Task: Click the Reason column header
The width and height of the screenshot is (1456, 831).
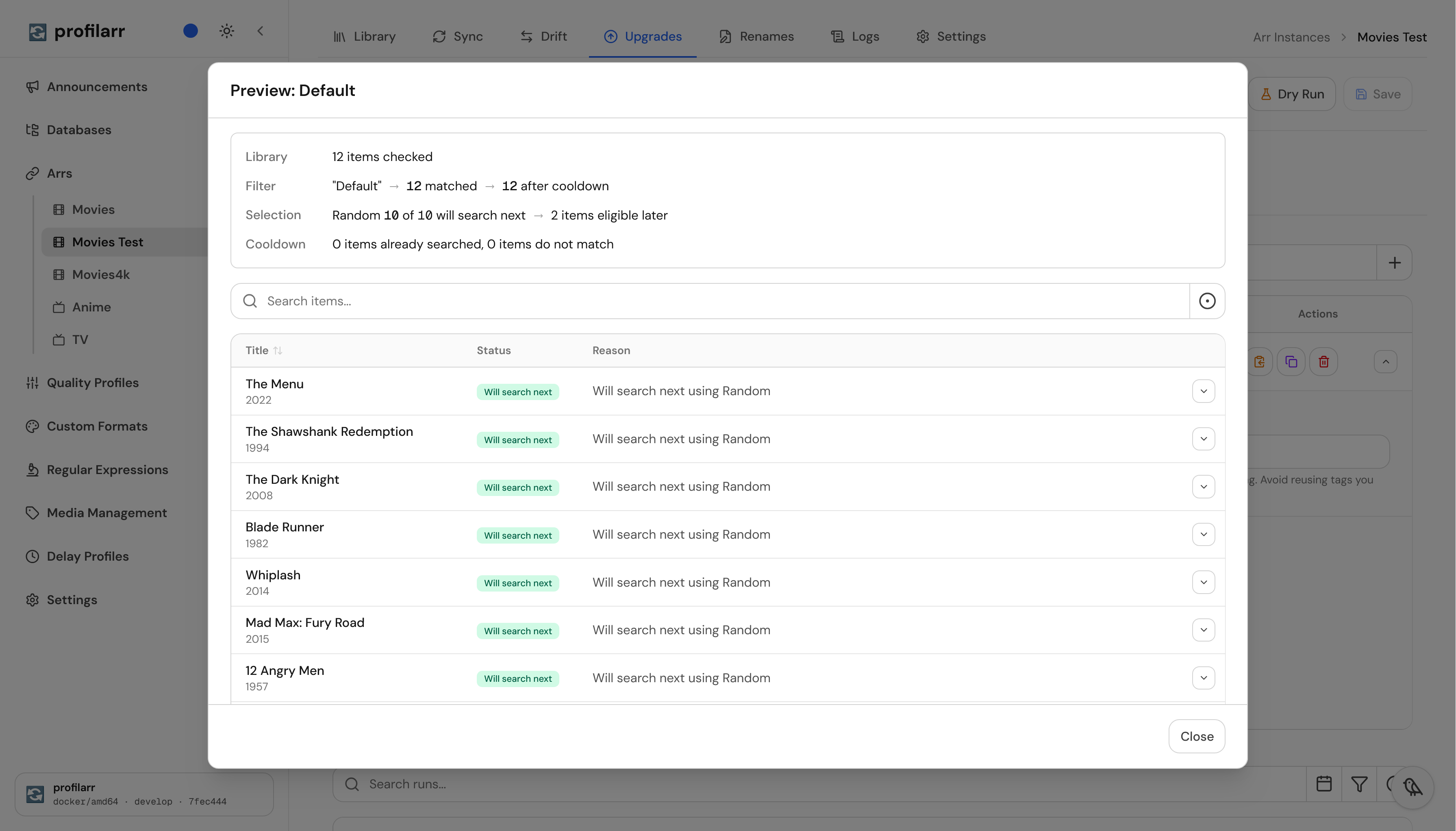Action: pyautogui.click(x=611, y=350)
